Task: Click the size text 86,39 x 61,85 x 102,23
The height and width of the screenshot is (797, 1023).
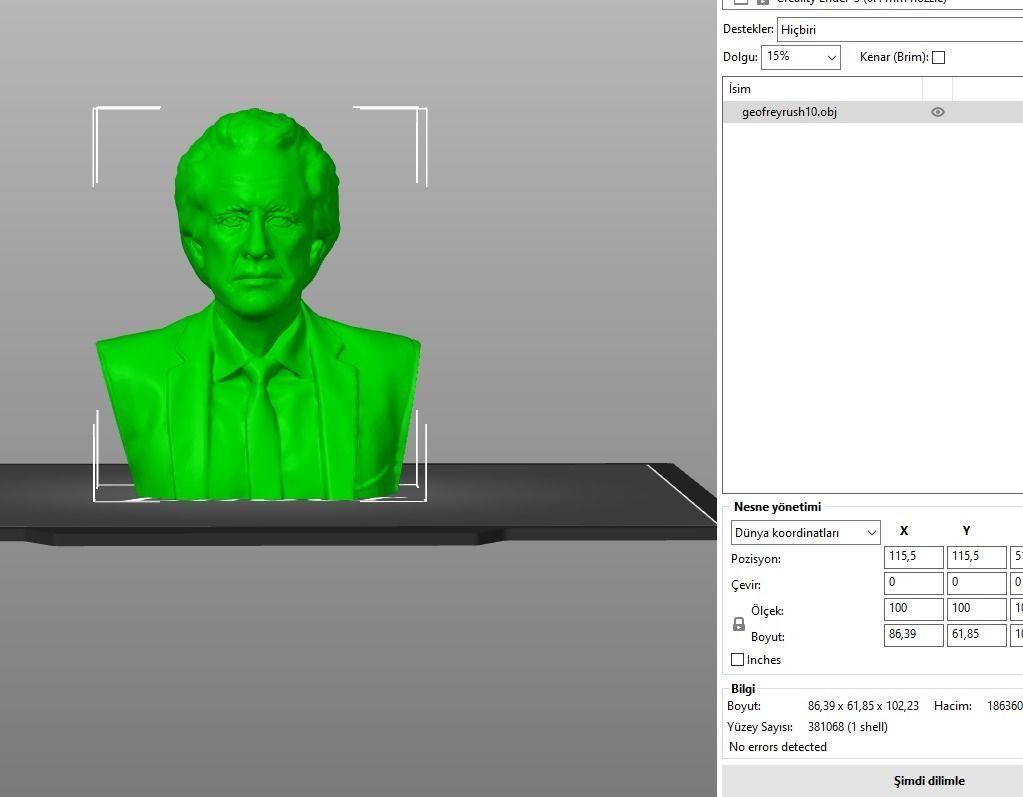Action: (x=863, y=706)
